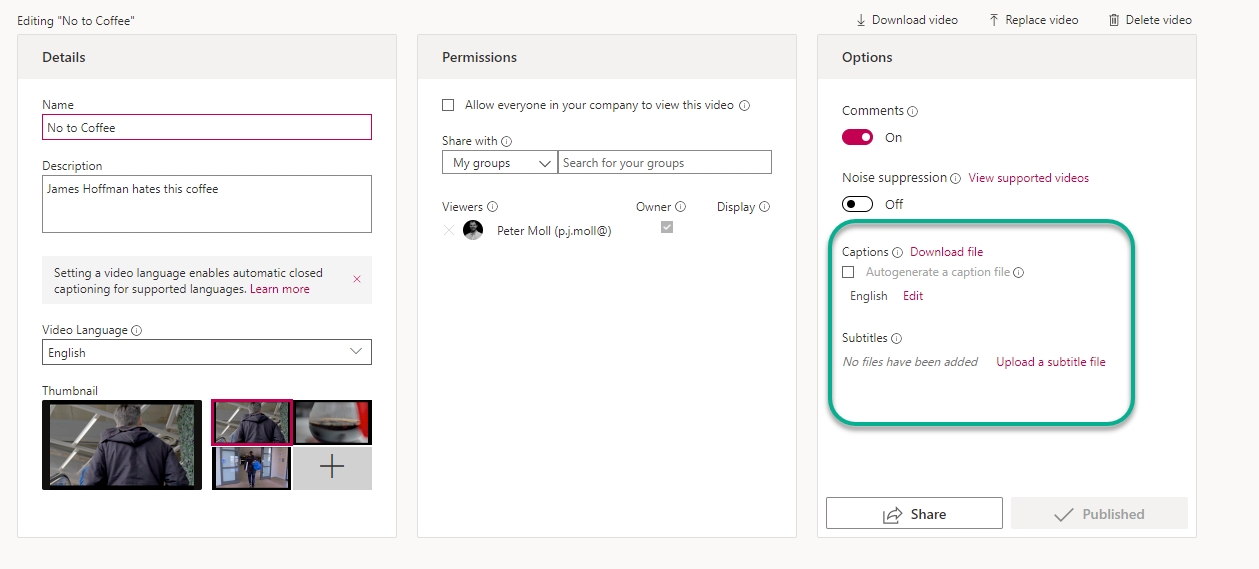This screenshot has height=569, width=1259.
Task: Click the Share button
Action: (x=914, y=514)
